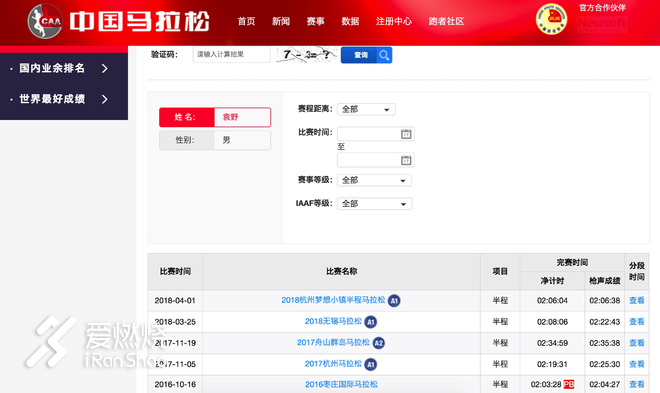Click 查看 for the 2018-04-01 race
The image size is (660, 393).
[636, 300]
